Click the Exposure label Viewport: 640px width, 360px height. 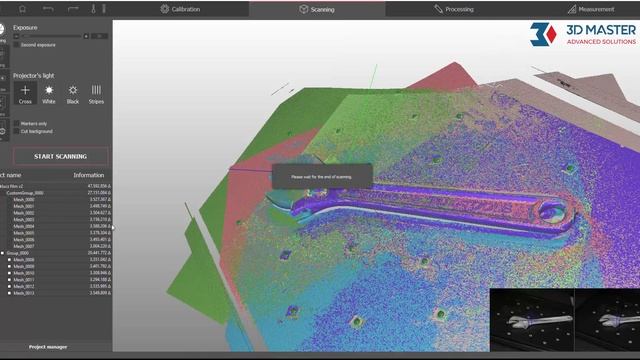[25, 28]
